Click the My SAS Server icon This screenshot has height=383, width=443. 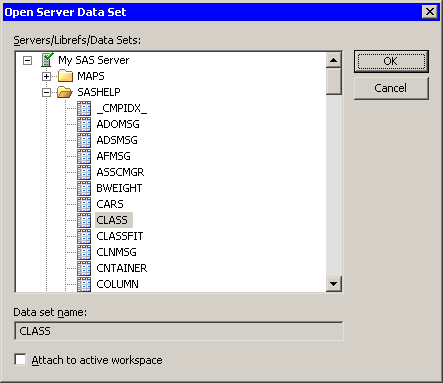47,60
